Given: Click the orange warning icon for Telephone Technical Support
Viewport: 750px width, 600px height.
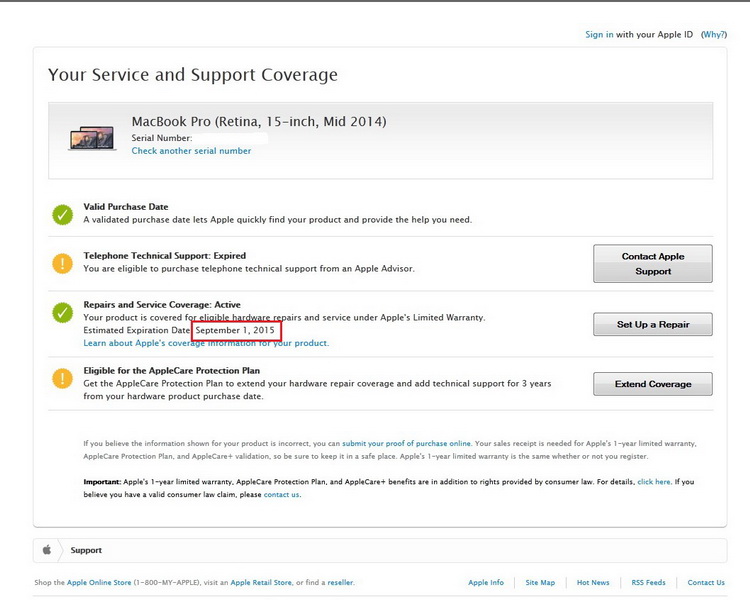Looking at the screenshot, I should (x=63, y=263).
